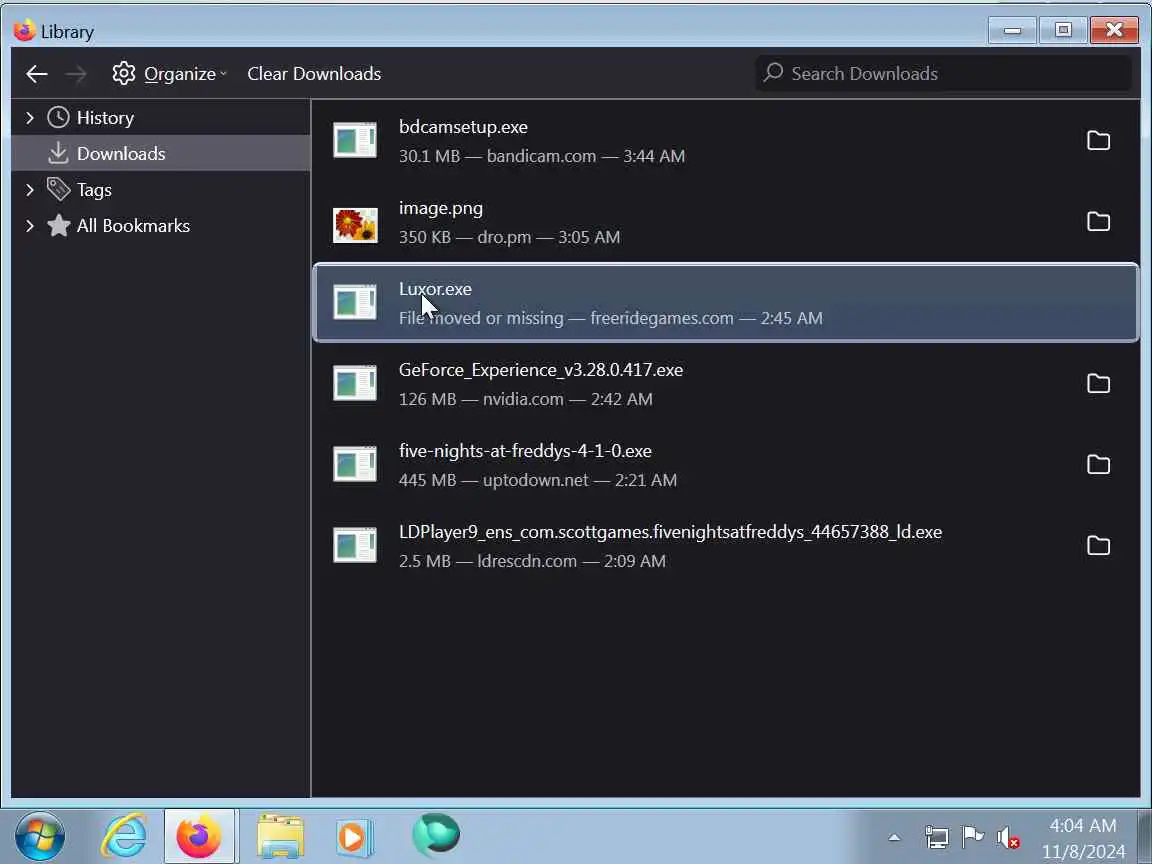
Task: Close the Library window
Action: click(1114, 30)
